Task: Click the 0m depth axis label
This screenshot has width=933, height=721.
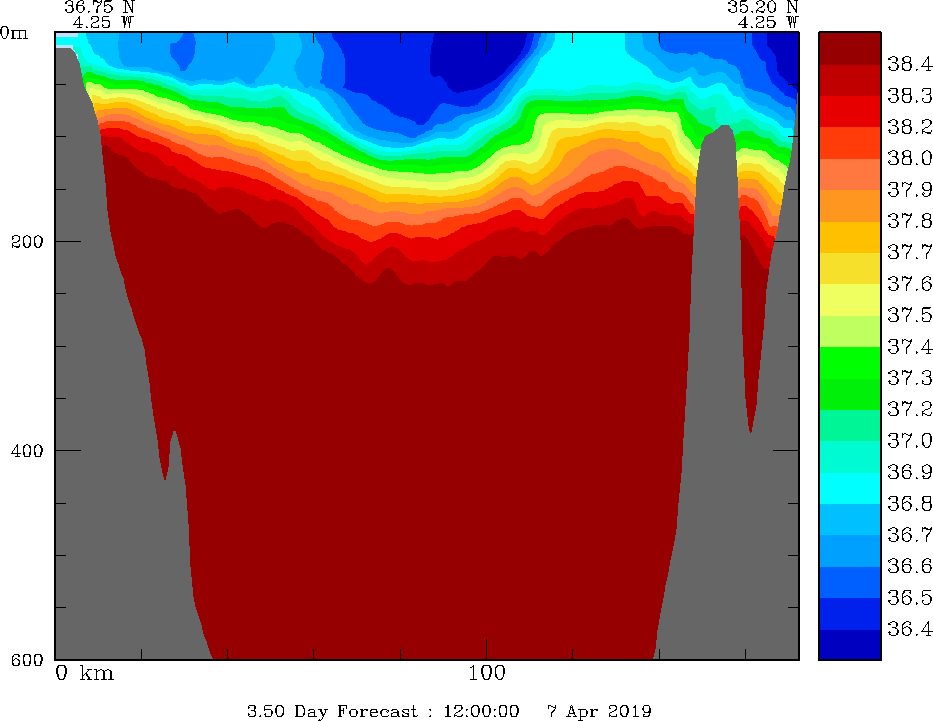Action: point(14,33)
